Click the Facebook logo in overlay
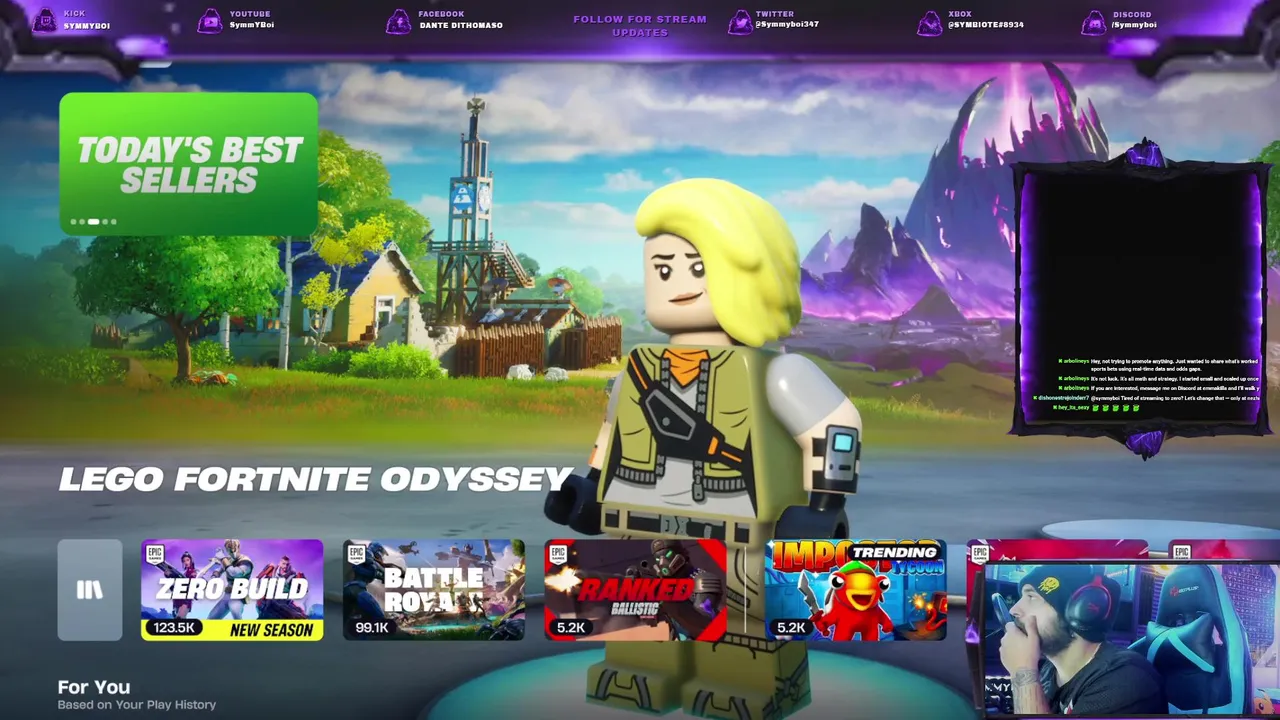The image size is (1280, 720). (398, 21)
